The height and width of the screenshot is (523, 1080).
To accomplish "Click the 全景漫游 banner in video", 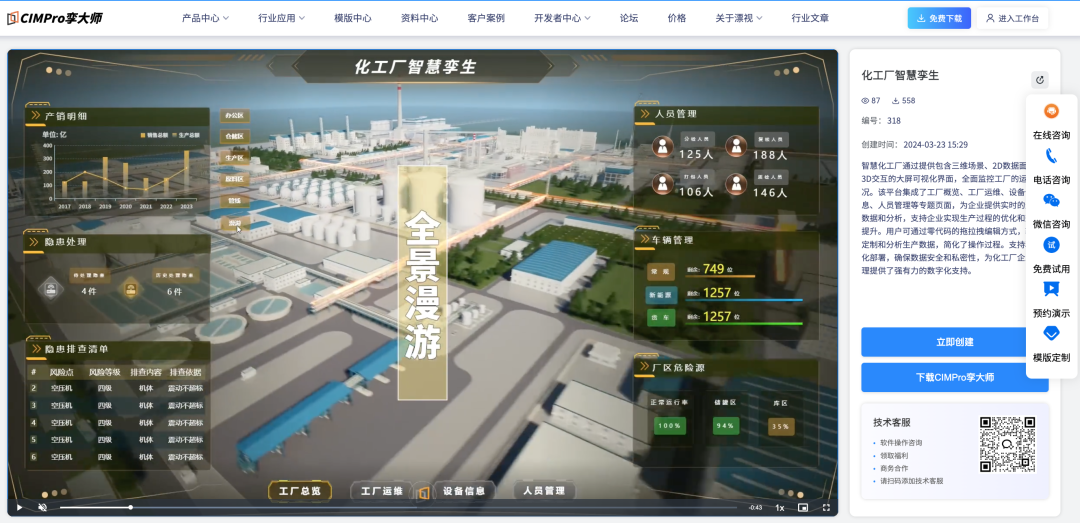I will (x=423, y=283).
